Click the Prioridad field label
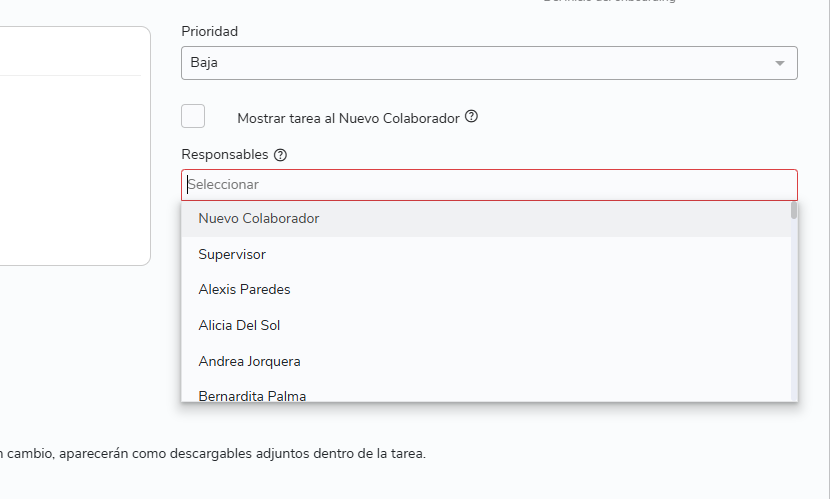This screenshot has height=499, width=830. (x=209, y=31)
